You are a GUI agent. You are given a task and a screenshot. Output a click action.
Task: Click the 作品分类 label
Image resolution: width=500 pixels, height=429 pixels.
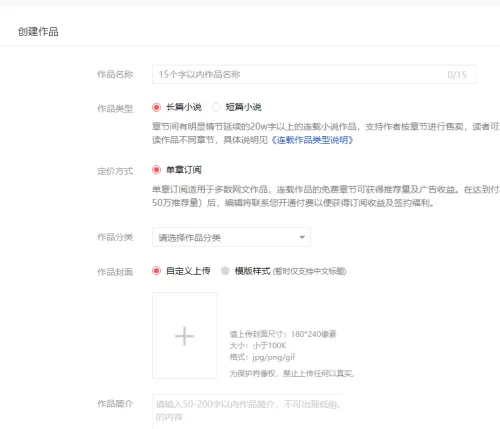[x=115, y=237]
